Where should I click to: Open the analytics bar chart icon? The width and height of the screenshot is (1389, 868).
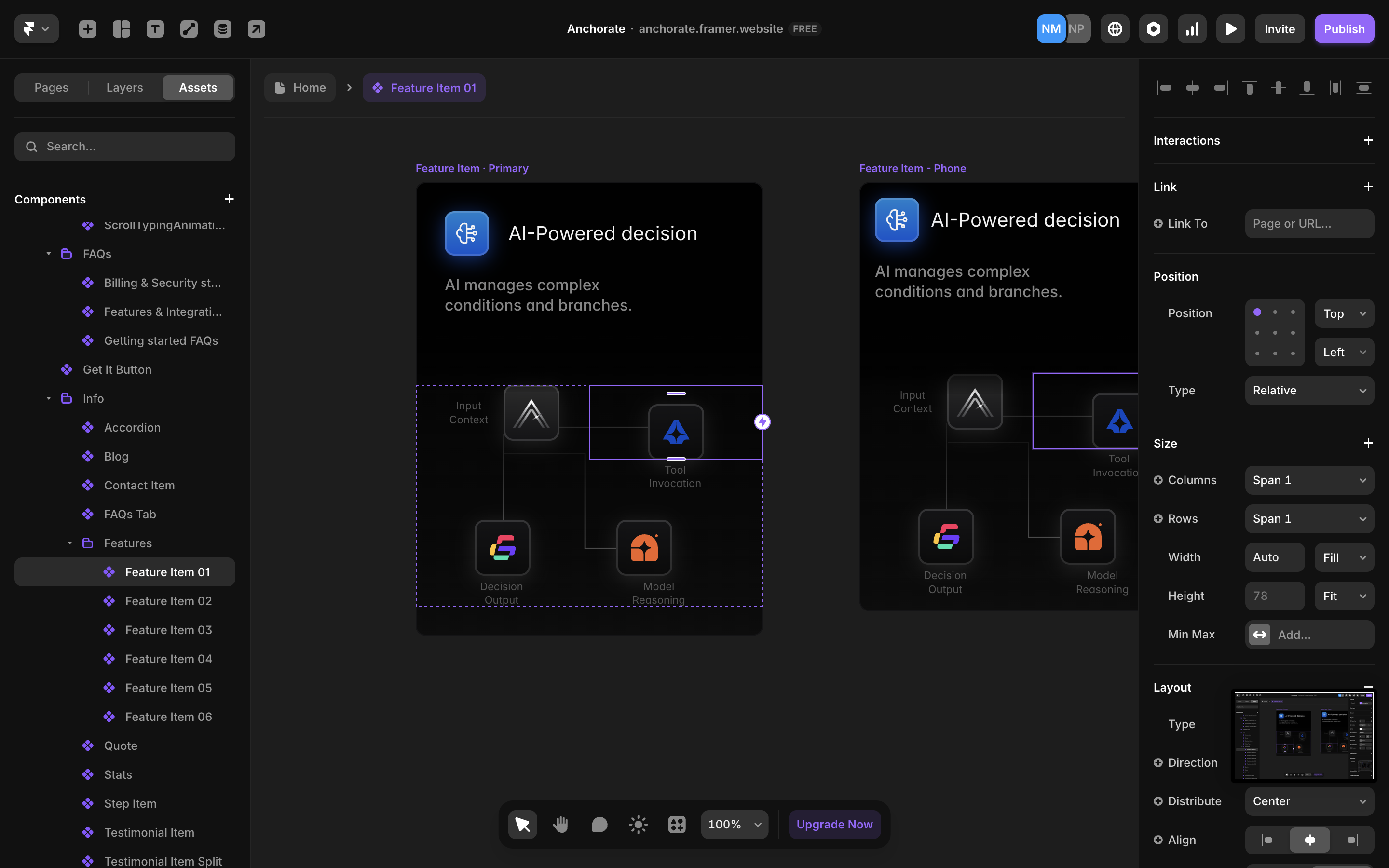pos(1192,29)
